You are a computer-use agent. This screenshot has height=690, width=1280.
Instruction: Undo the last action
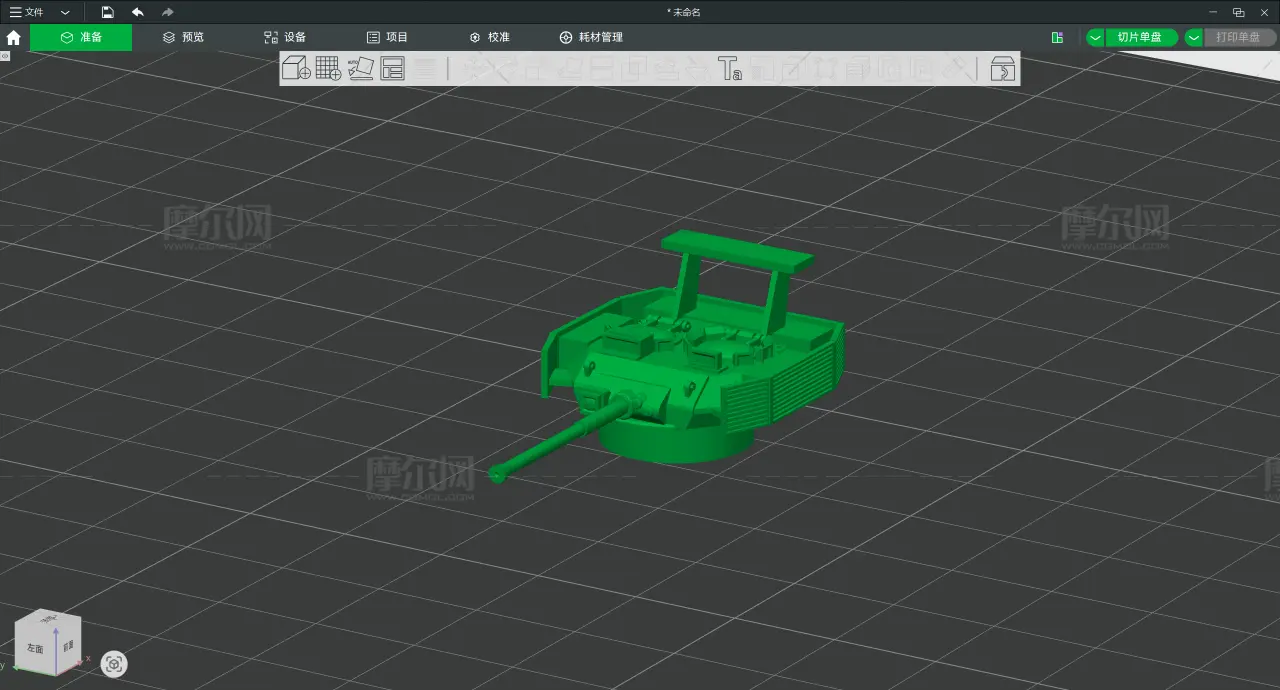point(137,12)
